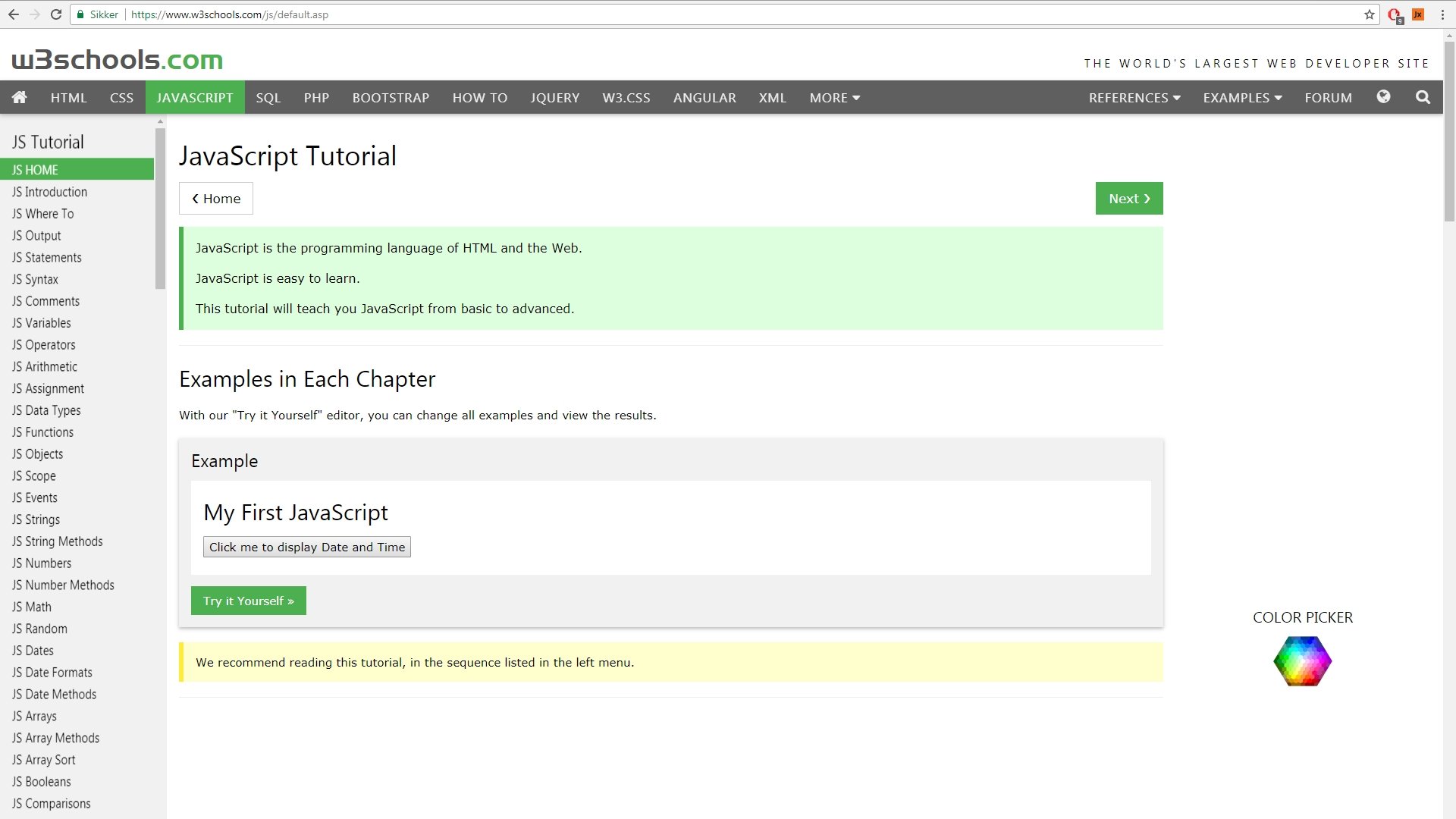
Task: Open JS Where To chapter
Action: tap(77, 214)
